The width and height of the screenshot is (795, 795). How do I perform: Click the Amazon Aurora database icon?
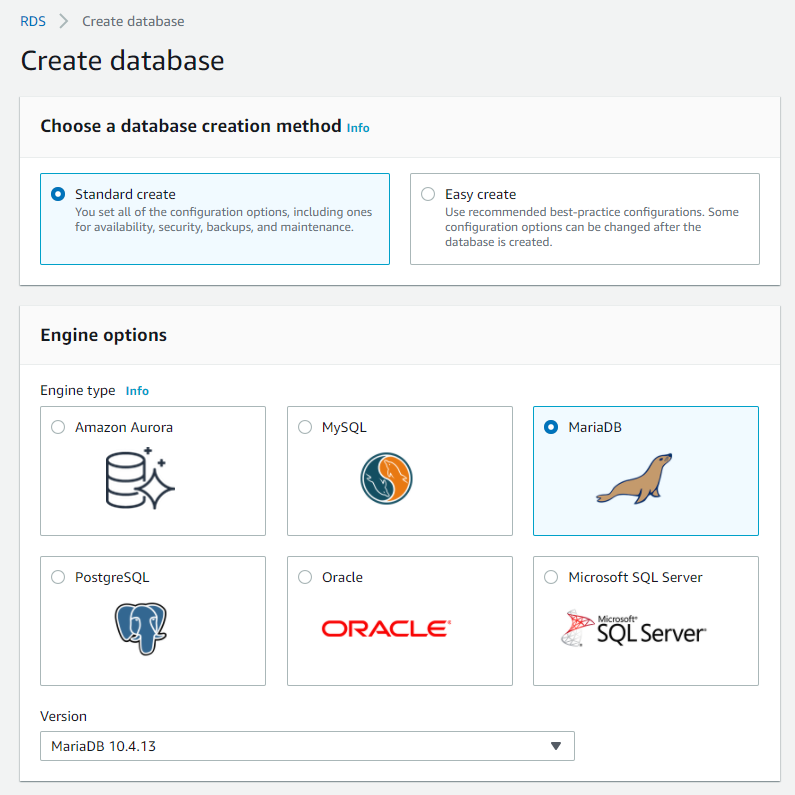[x=140, y=478]
